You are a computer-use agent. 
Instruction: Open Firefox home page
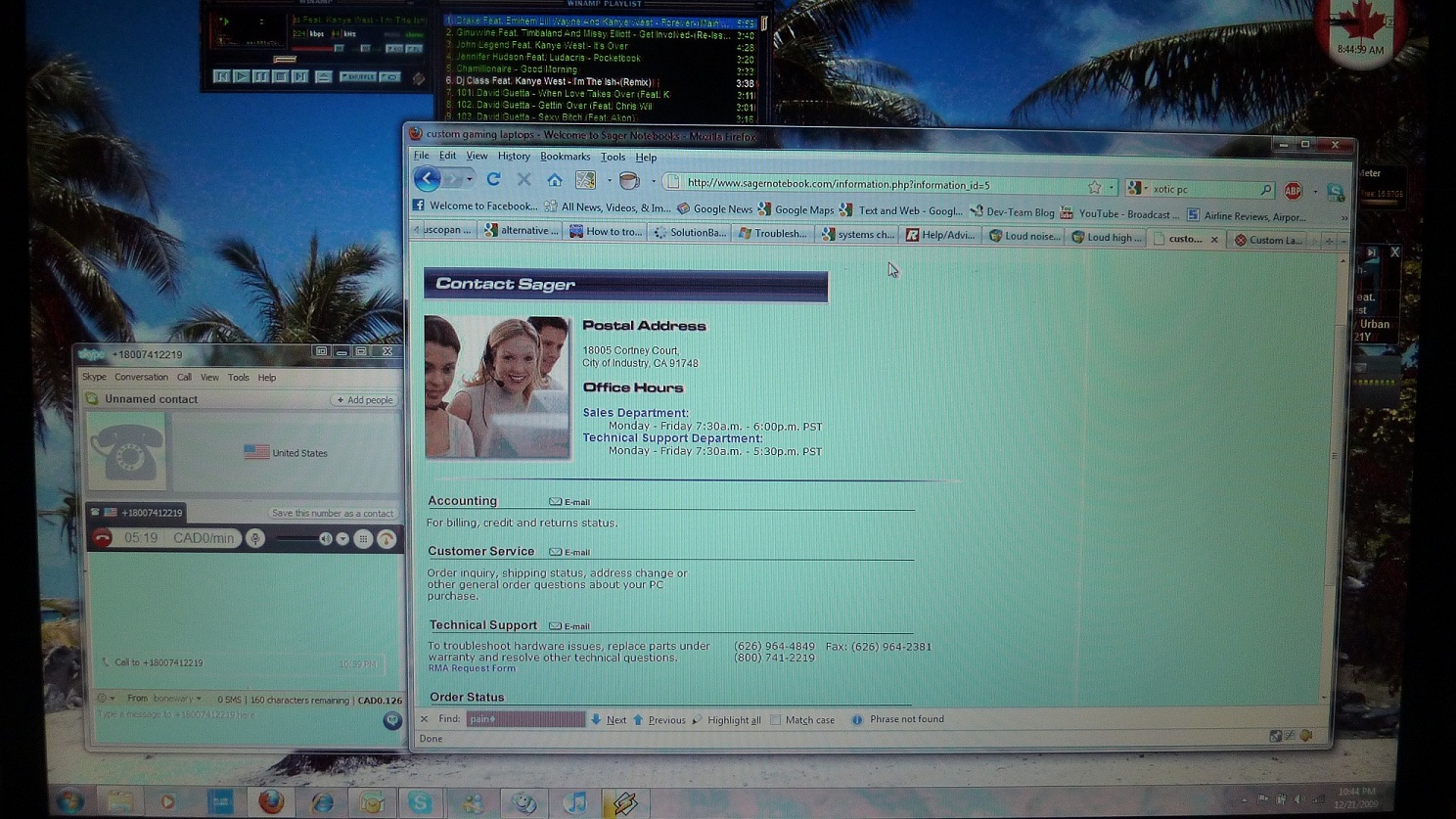554,179
